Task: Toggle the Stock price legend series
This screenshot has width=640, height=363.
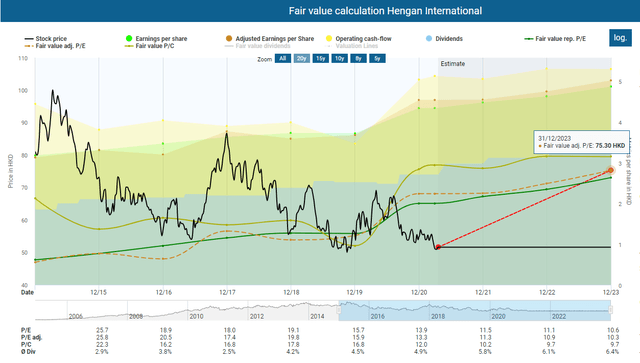Action: point(46,38)
